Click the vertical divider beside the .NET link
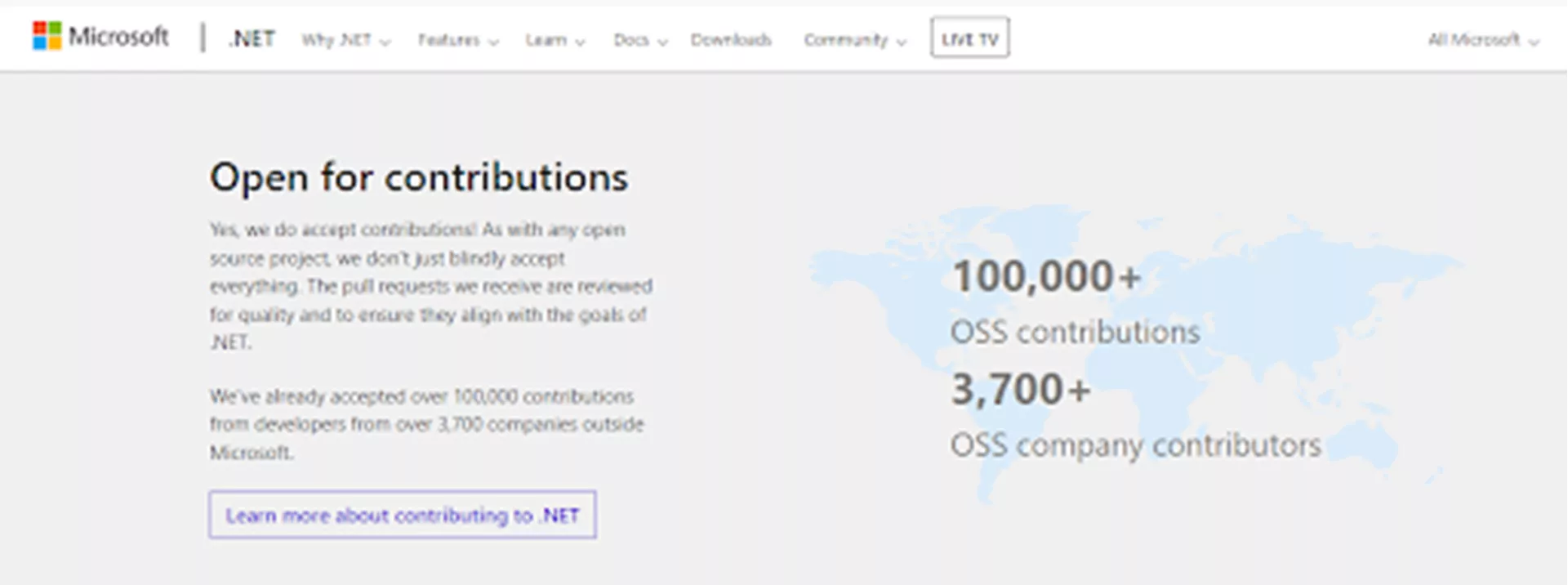The width and height of the screenshot is (1568, 585). 203,38
